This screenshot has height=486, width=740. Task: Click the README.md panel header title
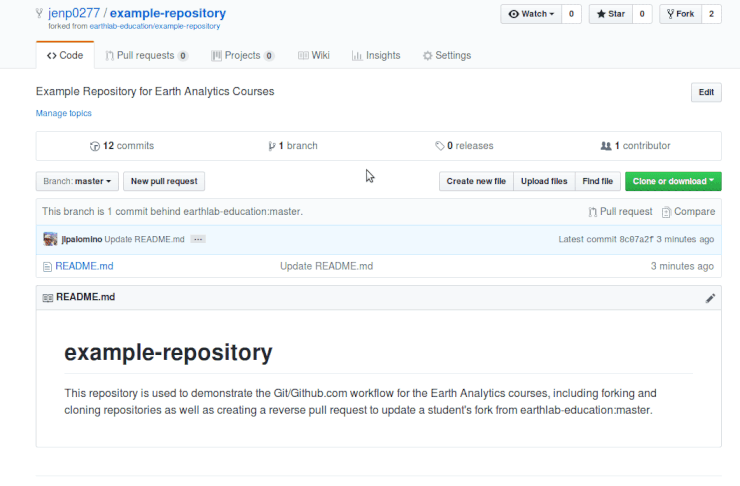pos(85,297)
